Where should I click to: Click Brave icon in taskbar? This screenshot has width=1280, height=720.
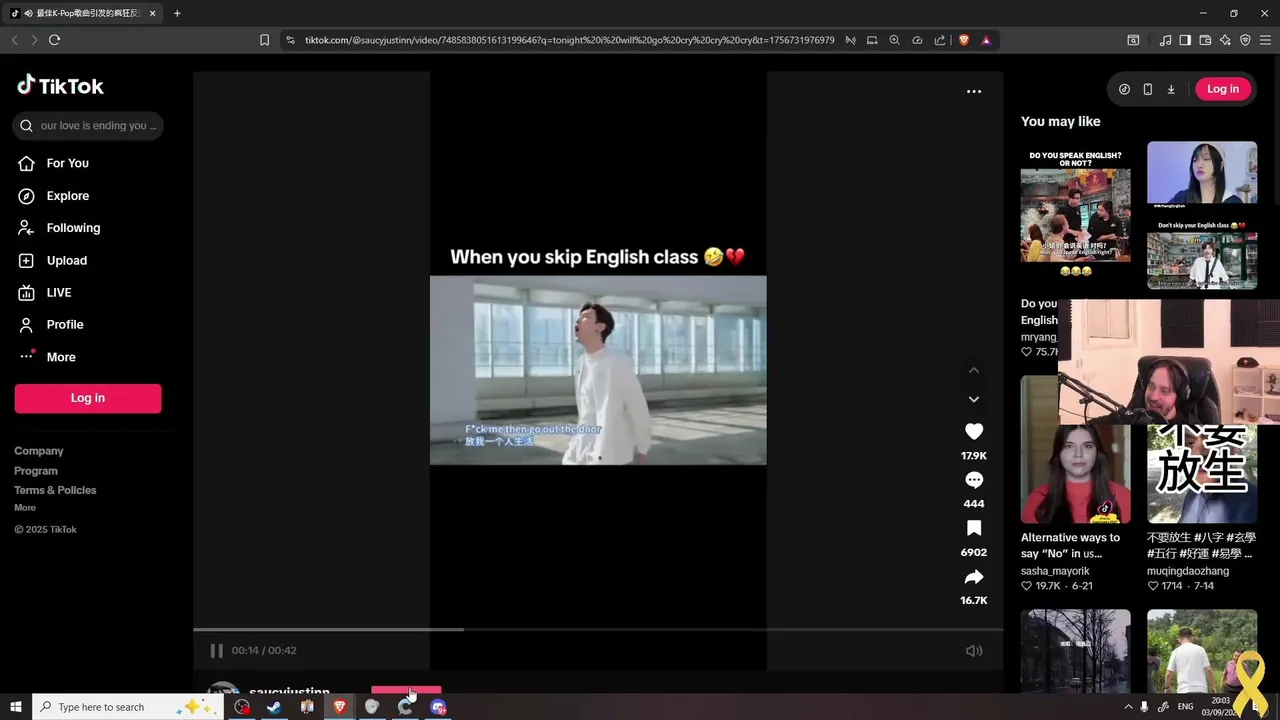[339, 707]
